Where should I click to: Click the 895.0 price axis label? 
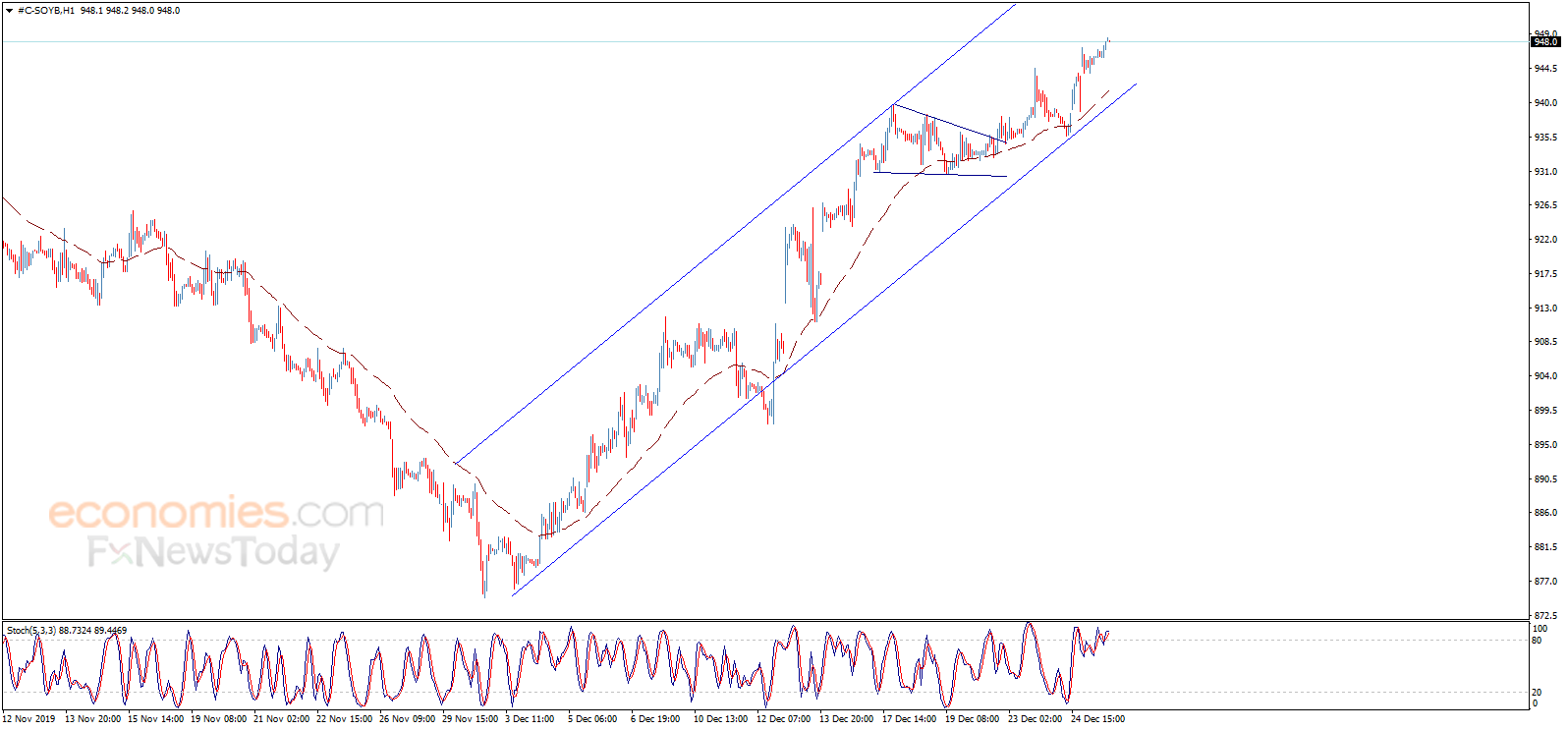tap(1546, 445)
